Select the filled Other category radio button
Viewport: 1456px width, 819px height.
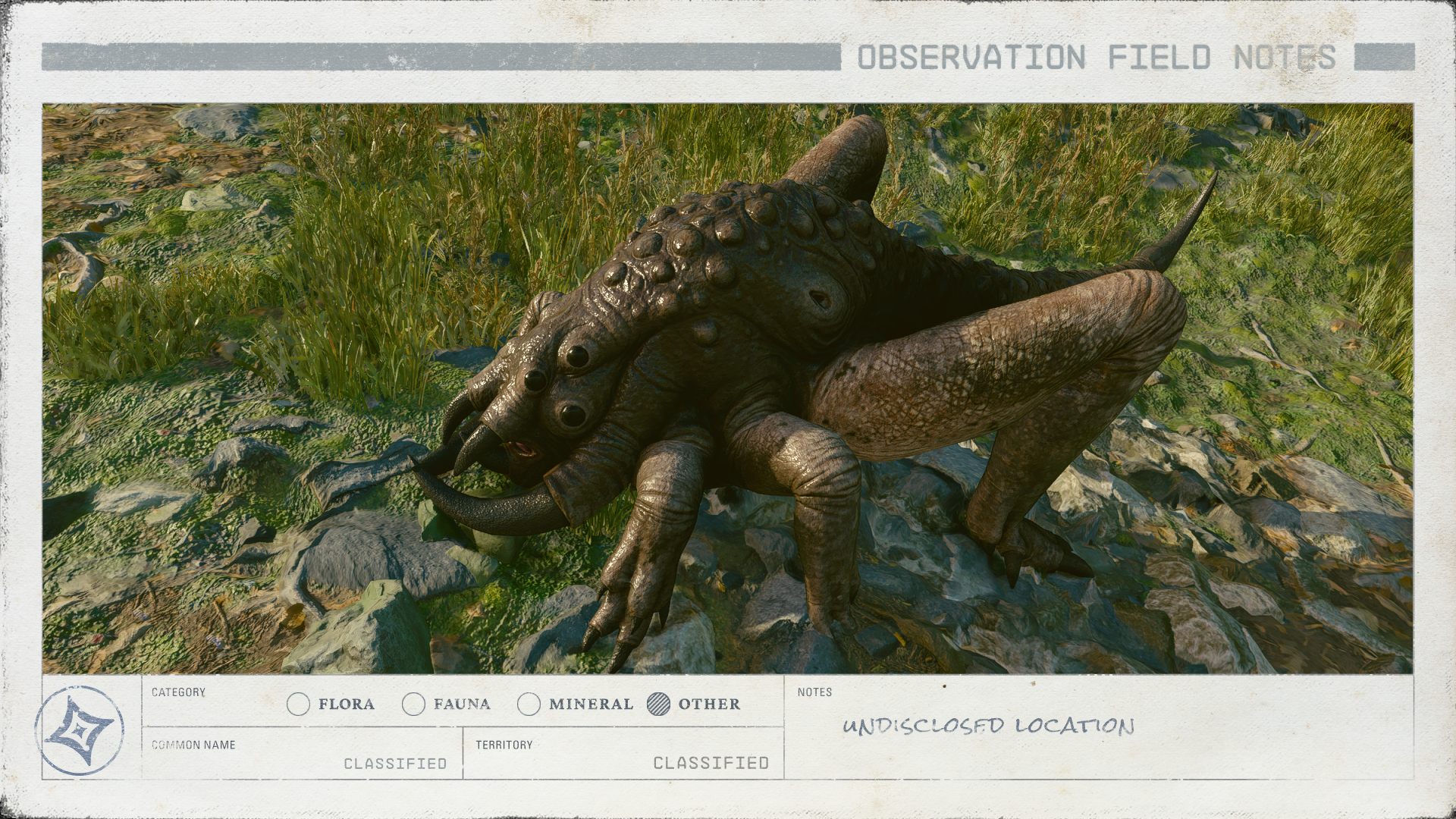pos(658,704)
